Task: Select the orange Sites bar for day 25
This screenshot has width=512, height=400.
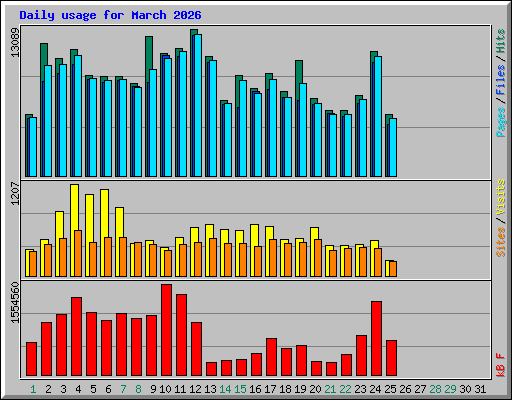Action: pyautogui.click(x=393, y=269)
